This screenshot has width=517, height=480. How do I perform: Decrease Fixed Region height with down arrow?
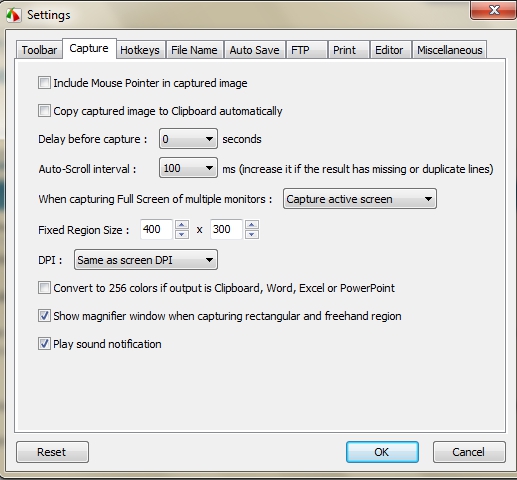[252, 234]
